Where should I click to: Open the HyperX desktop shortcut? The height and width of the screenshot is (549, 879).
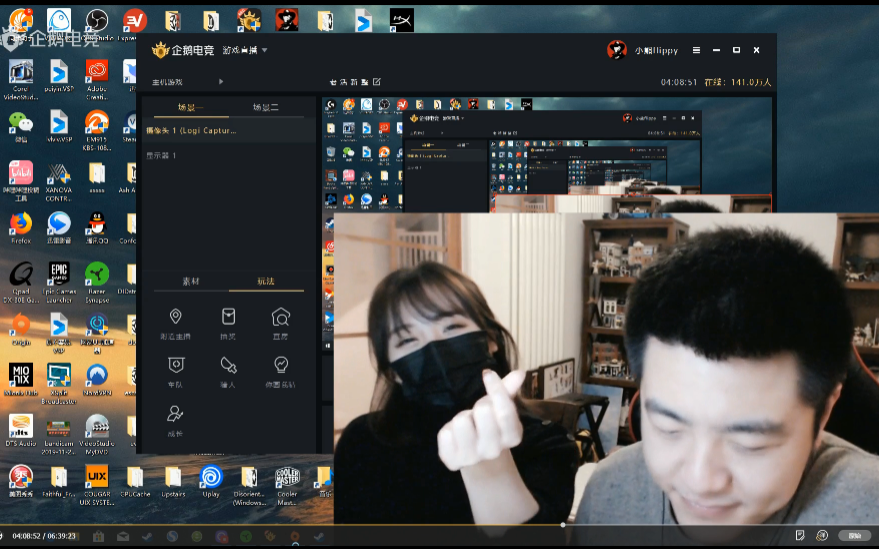pos(401,20)
